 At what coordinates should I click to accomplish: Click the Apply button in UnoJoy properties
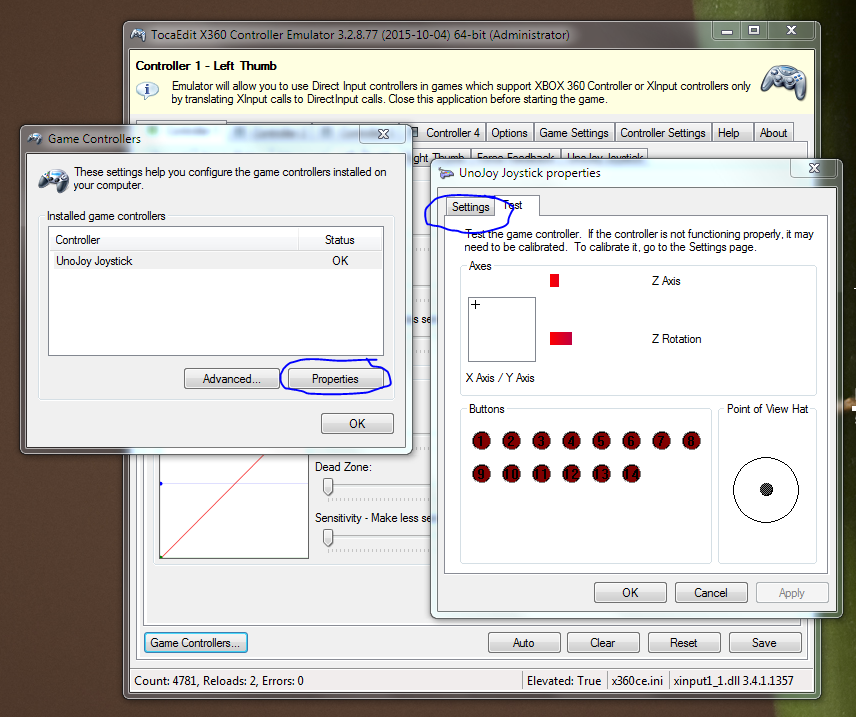[792, 592]
